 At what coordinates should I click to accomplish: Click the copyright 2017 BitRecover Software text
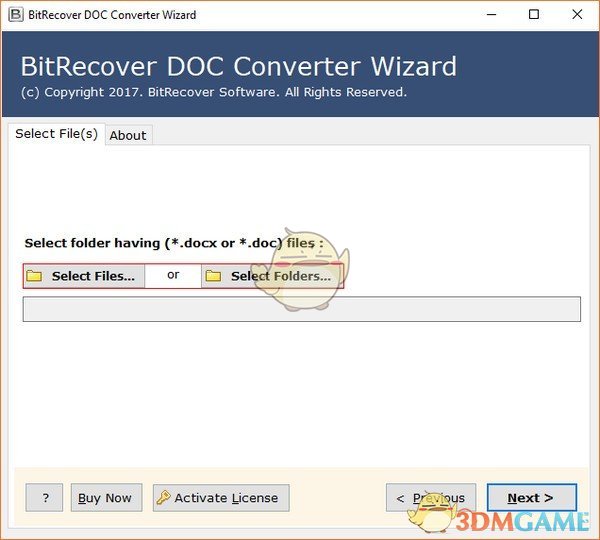pos(214,92)
